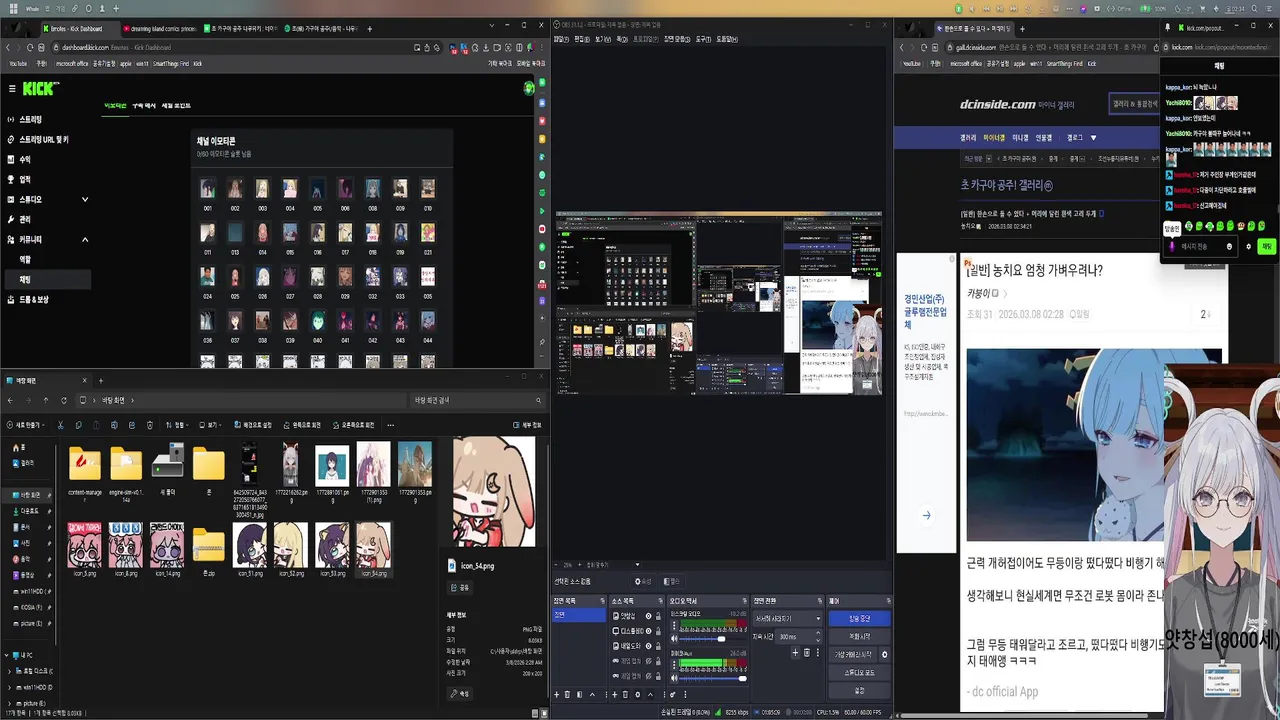Switch to 이모티콘 tab in Kick dashboard
This screenshot has width=1280, height=720.
click(115, 105)
